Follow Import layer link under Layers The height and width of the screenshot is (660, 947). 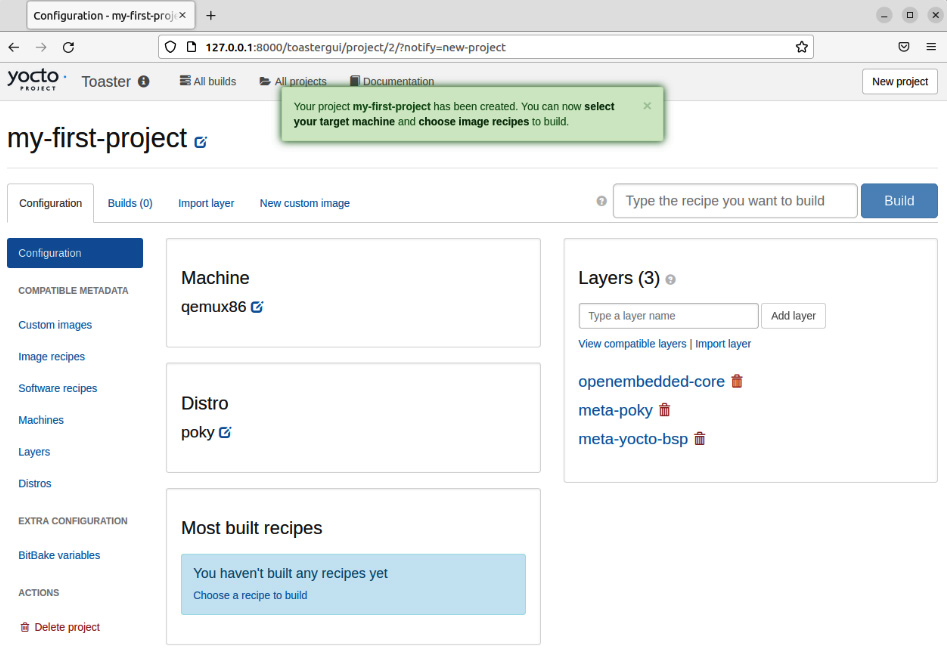click(x=723, y=344)
